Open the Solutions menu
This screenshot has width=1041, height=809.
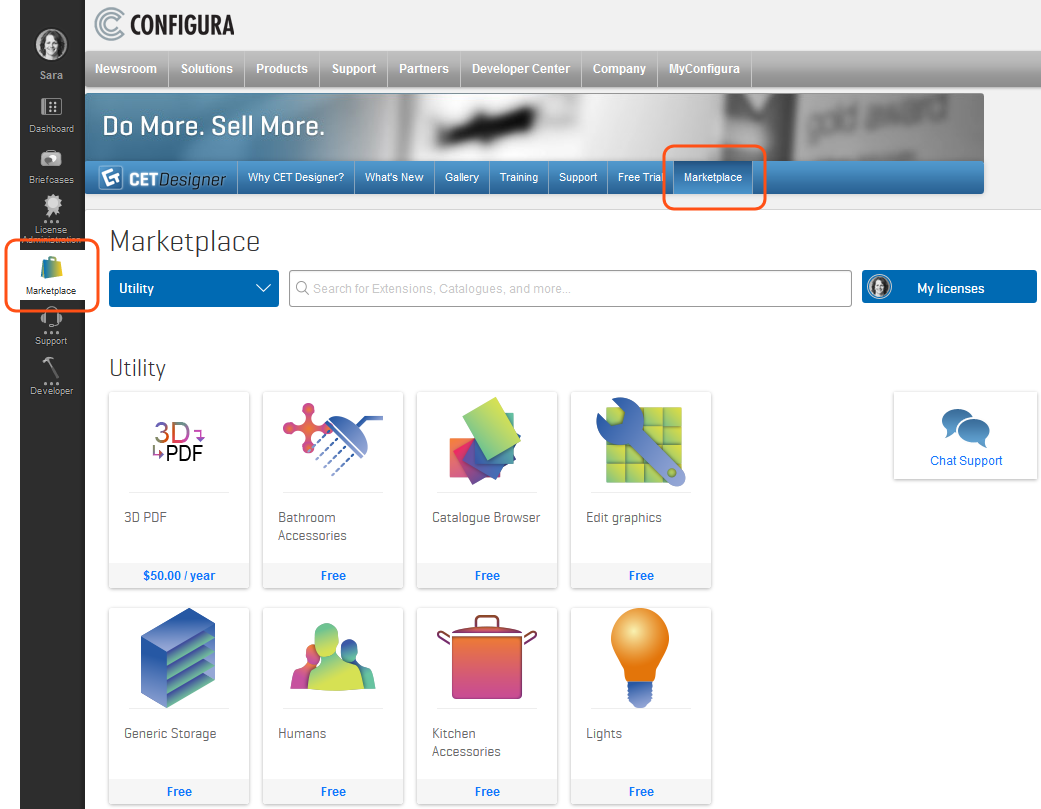pyautogui.click(x=206, y=69)
